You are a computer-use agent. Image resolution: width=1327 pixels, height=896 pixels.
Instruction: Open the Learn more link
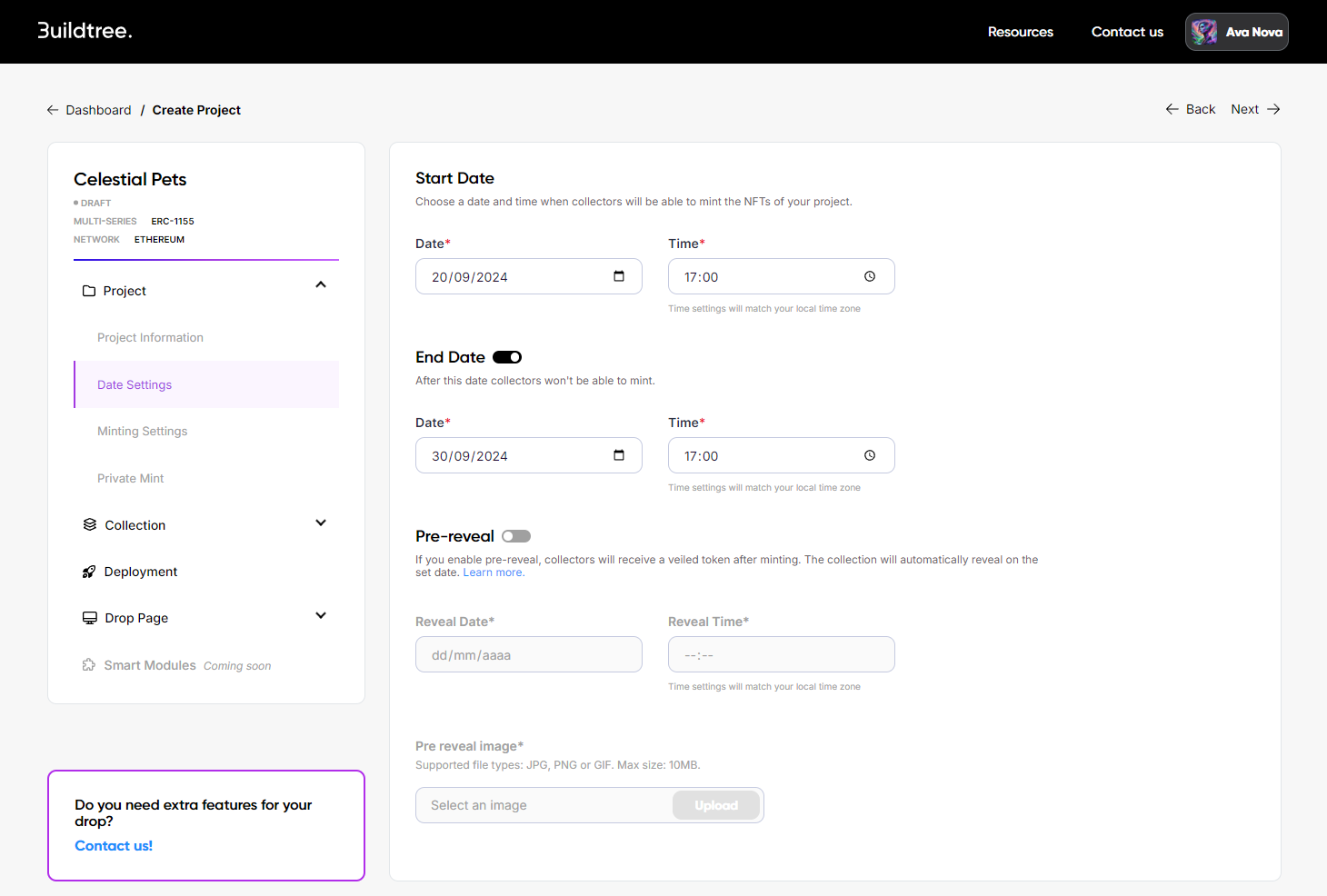click(x=493, y=572)
